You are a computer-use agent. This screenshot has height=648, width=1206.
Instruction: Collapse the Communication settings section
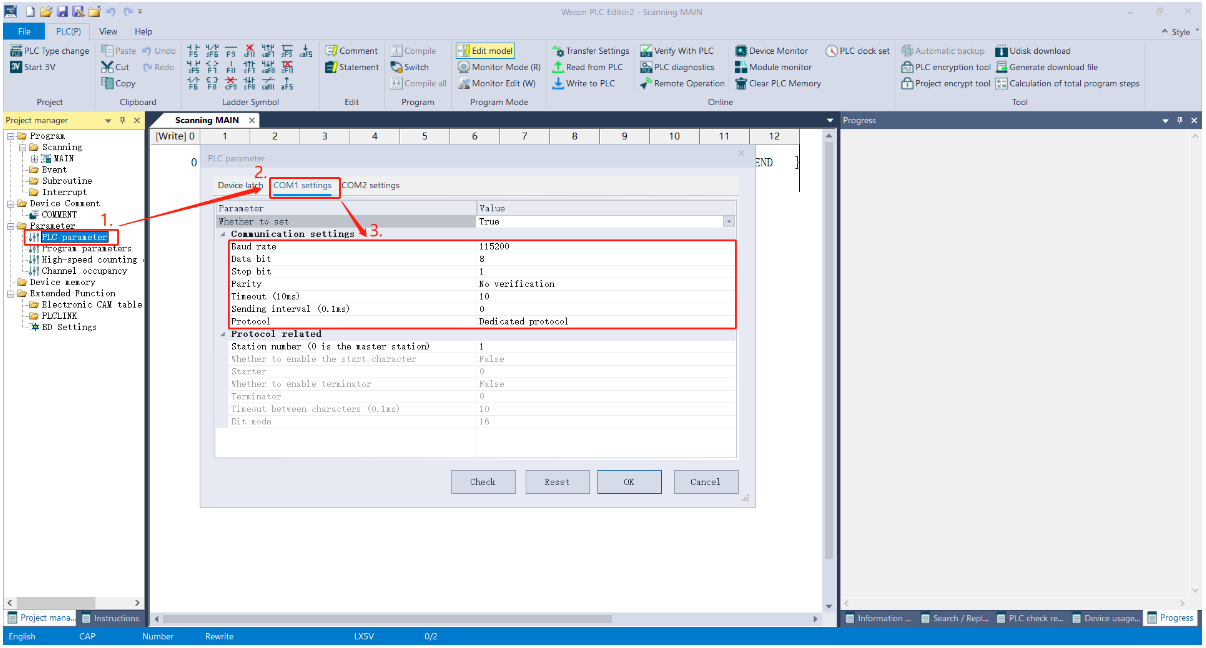(222, 234)
